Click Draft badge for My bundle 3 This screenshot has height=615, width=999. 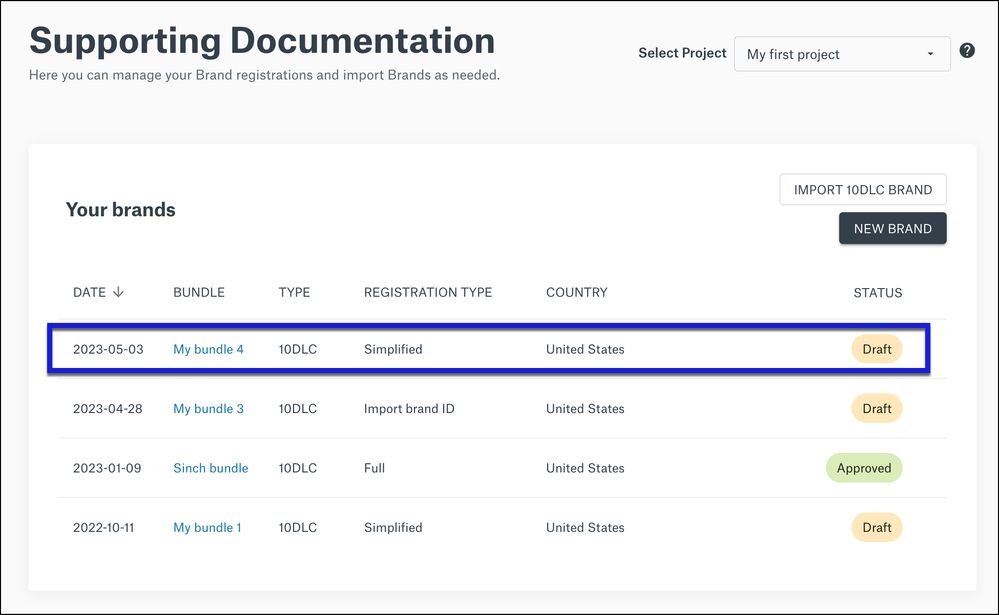(876, 409)
